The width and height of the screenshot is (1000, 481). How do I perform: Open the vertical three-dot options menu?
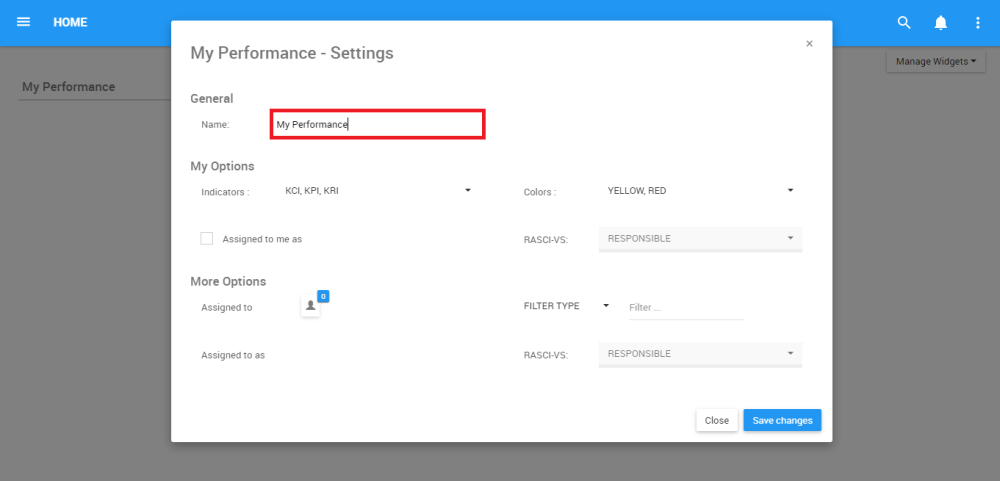click(978, 22)
